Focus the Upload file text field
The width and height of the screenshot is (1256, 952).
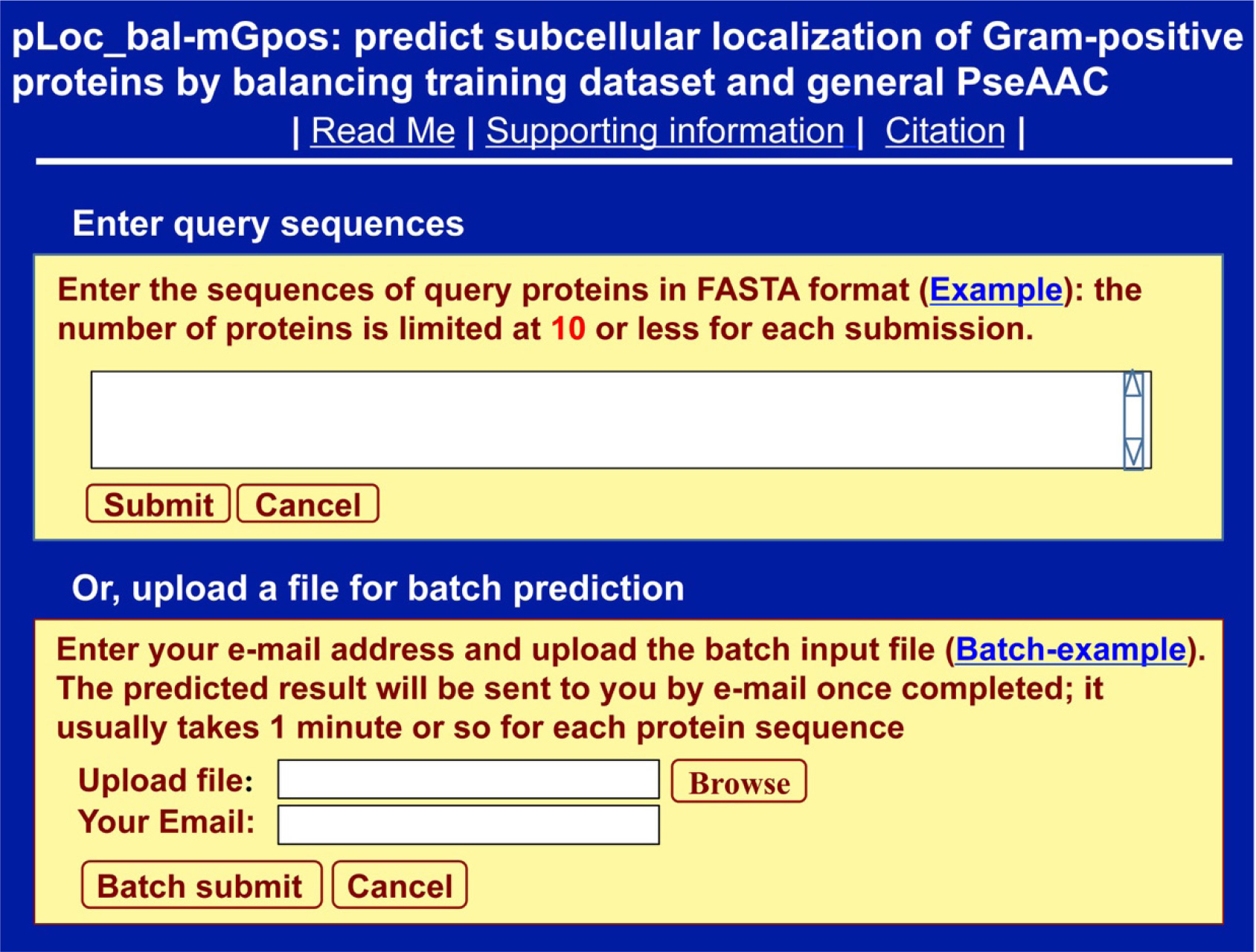(468, 779)
